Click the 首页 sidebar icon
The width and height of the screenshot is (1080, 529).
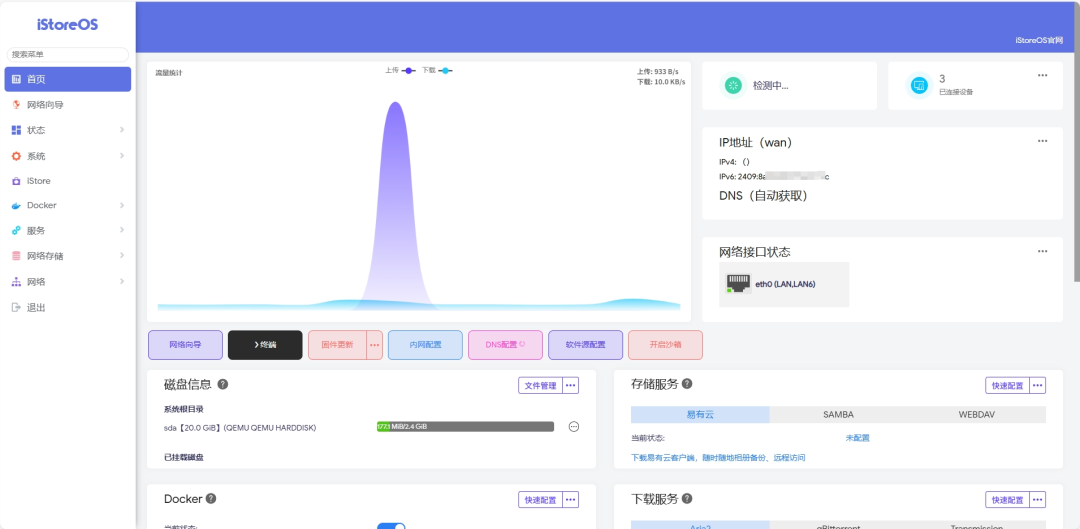pyautogui.click(x=17, y=79)
